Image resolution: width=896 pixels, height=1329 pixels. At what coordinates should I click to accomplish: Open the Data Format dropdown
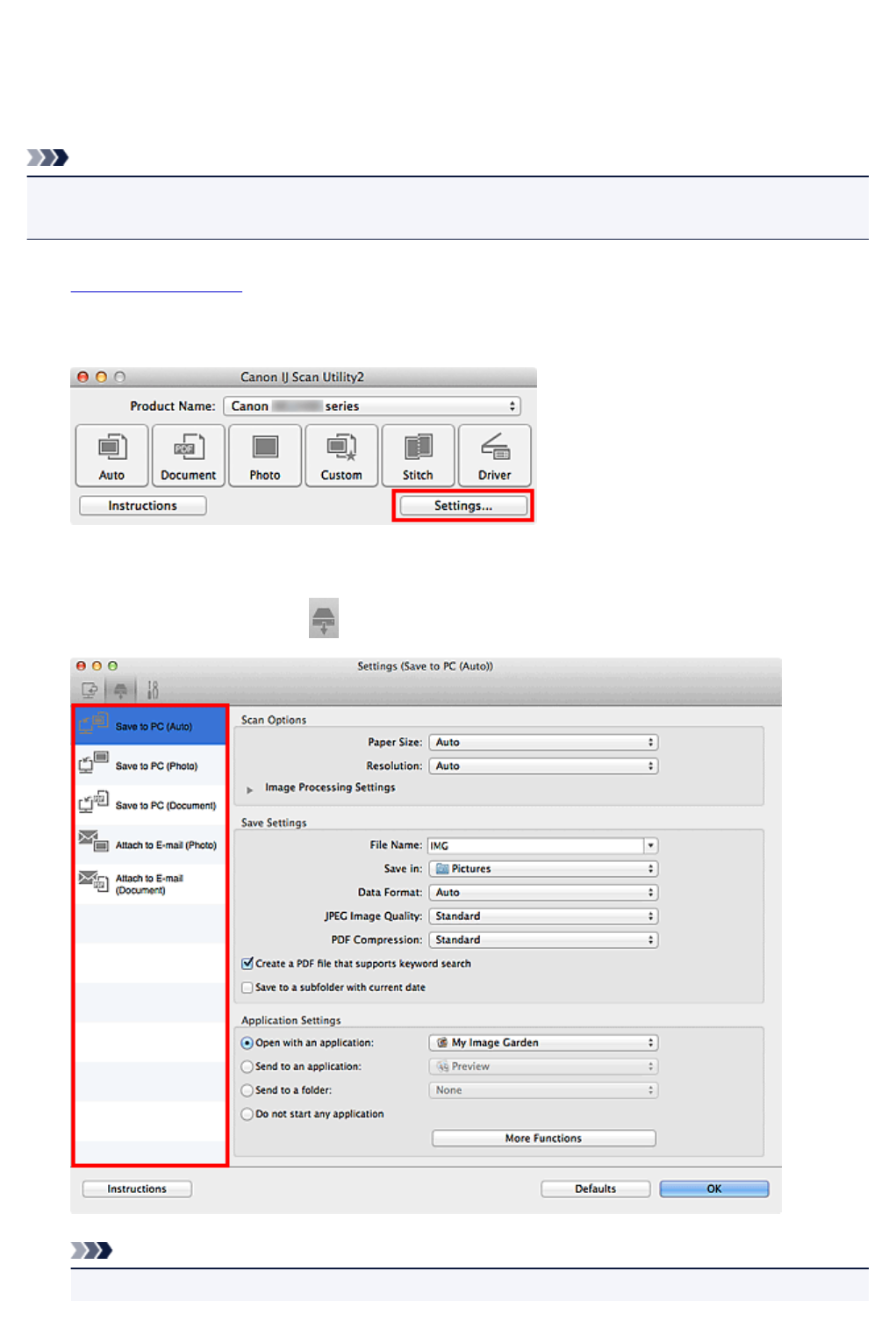[x=543, y=893]
